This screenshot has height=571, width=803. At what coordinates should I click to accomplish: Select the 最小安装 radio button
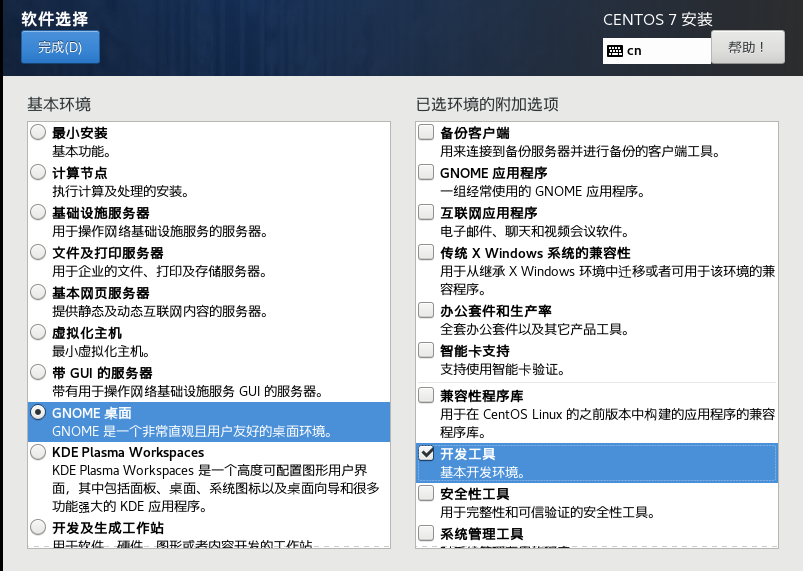coord(38,132)
